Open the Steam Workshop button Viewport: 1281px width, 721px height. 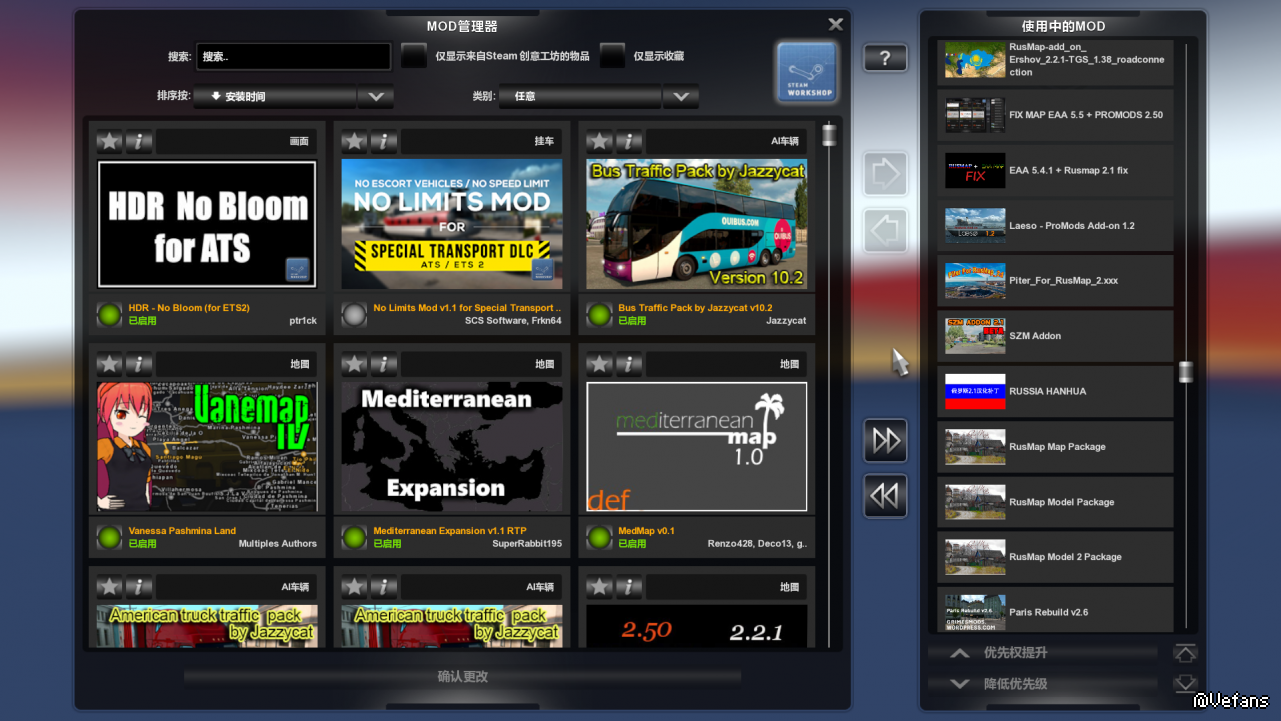click(x=806, y=72)
